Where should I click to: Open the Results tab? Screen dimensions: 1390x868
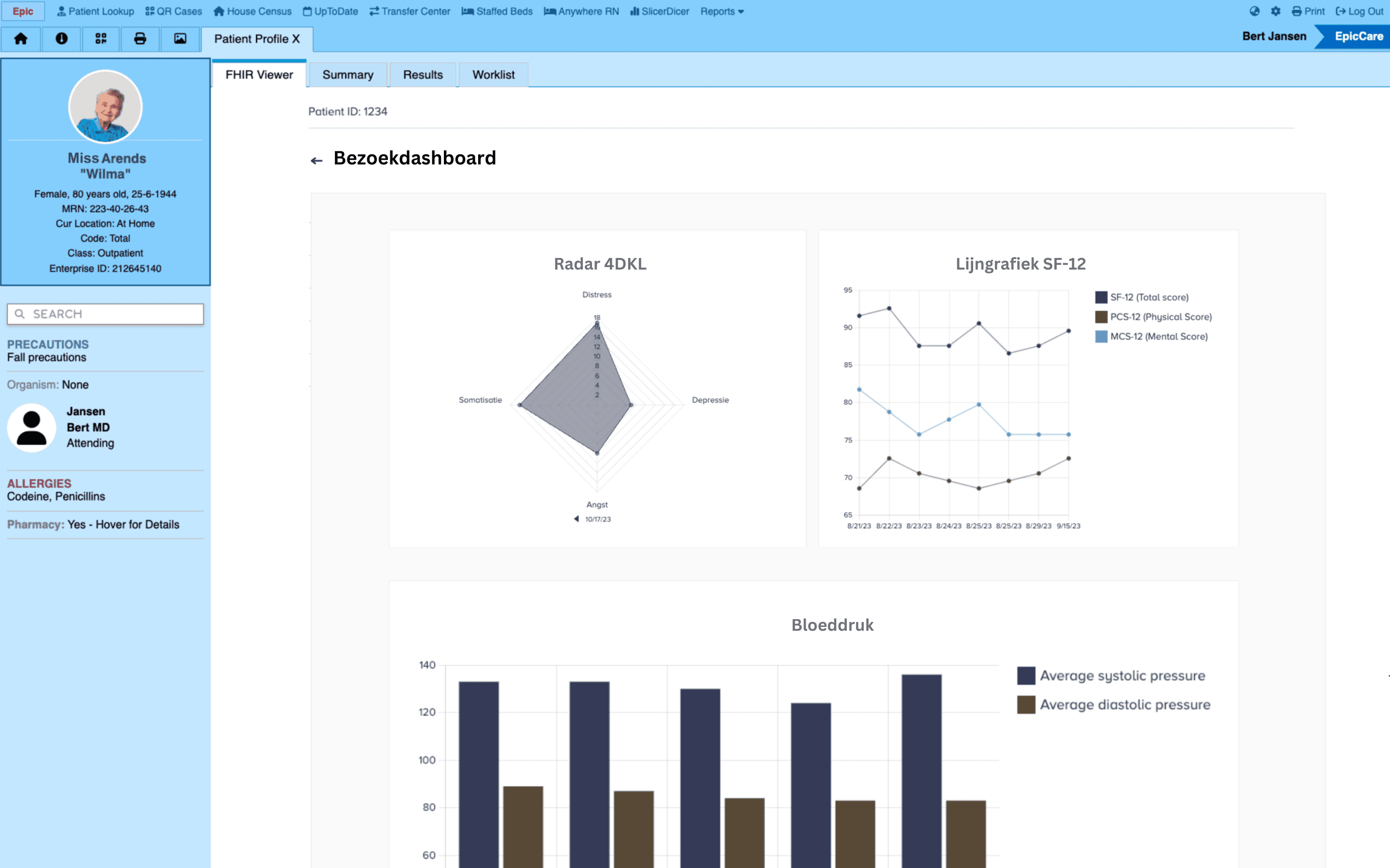pos(423,75)
